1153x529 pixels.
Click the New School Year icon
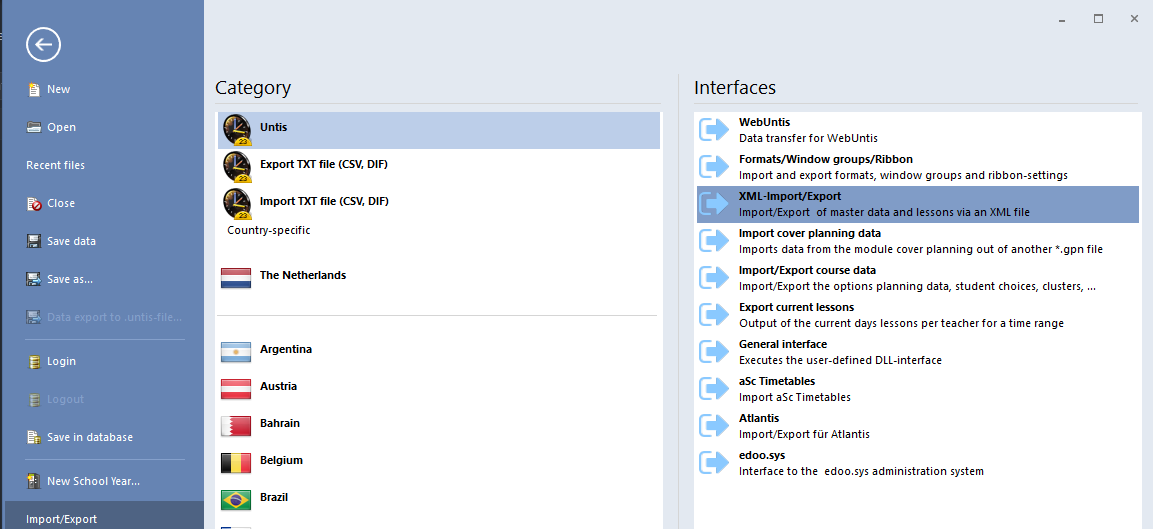point(34,481)
